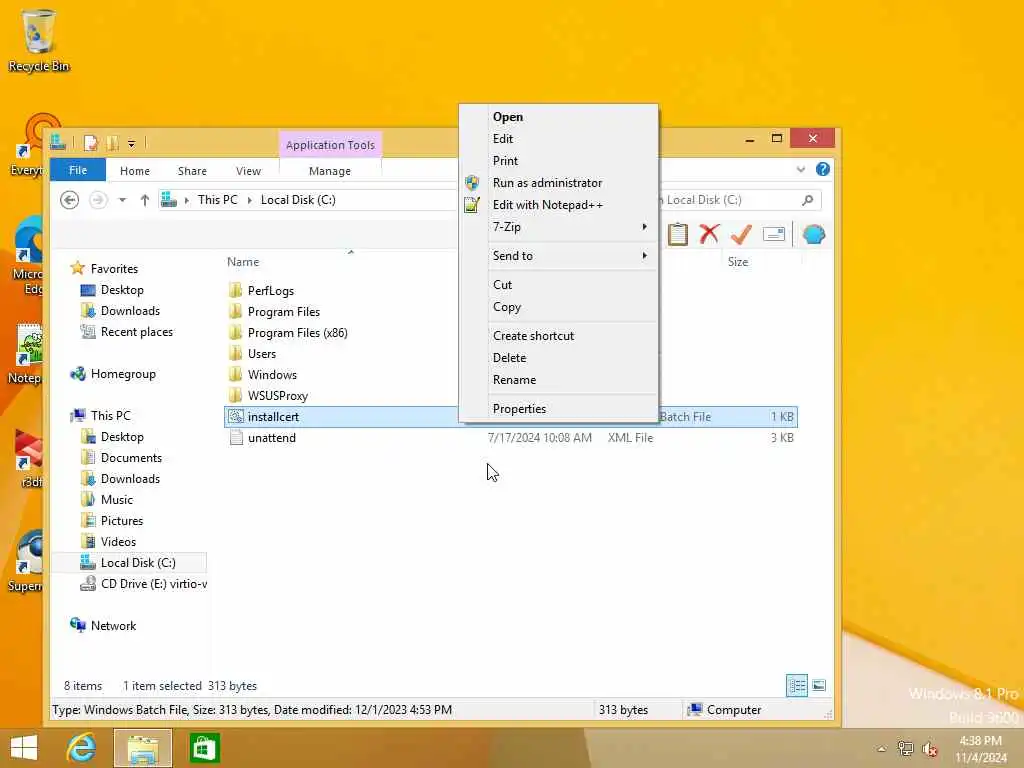Click address bar arrow after This PC
The height and width of the screenshot is (768, 1024).
tap(249, 200)
